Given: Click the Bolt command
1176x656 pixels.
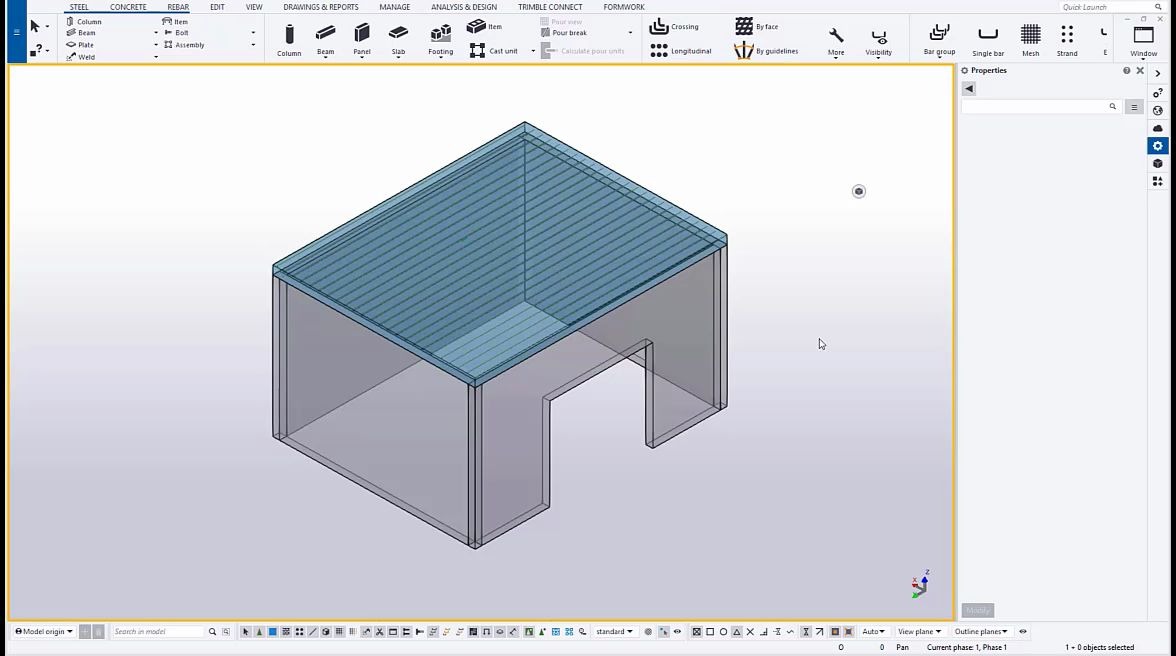Looking at the screenshot, I should pos(176,33).
